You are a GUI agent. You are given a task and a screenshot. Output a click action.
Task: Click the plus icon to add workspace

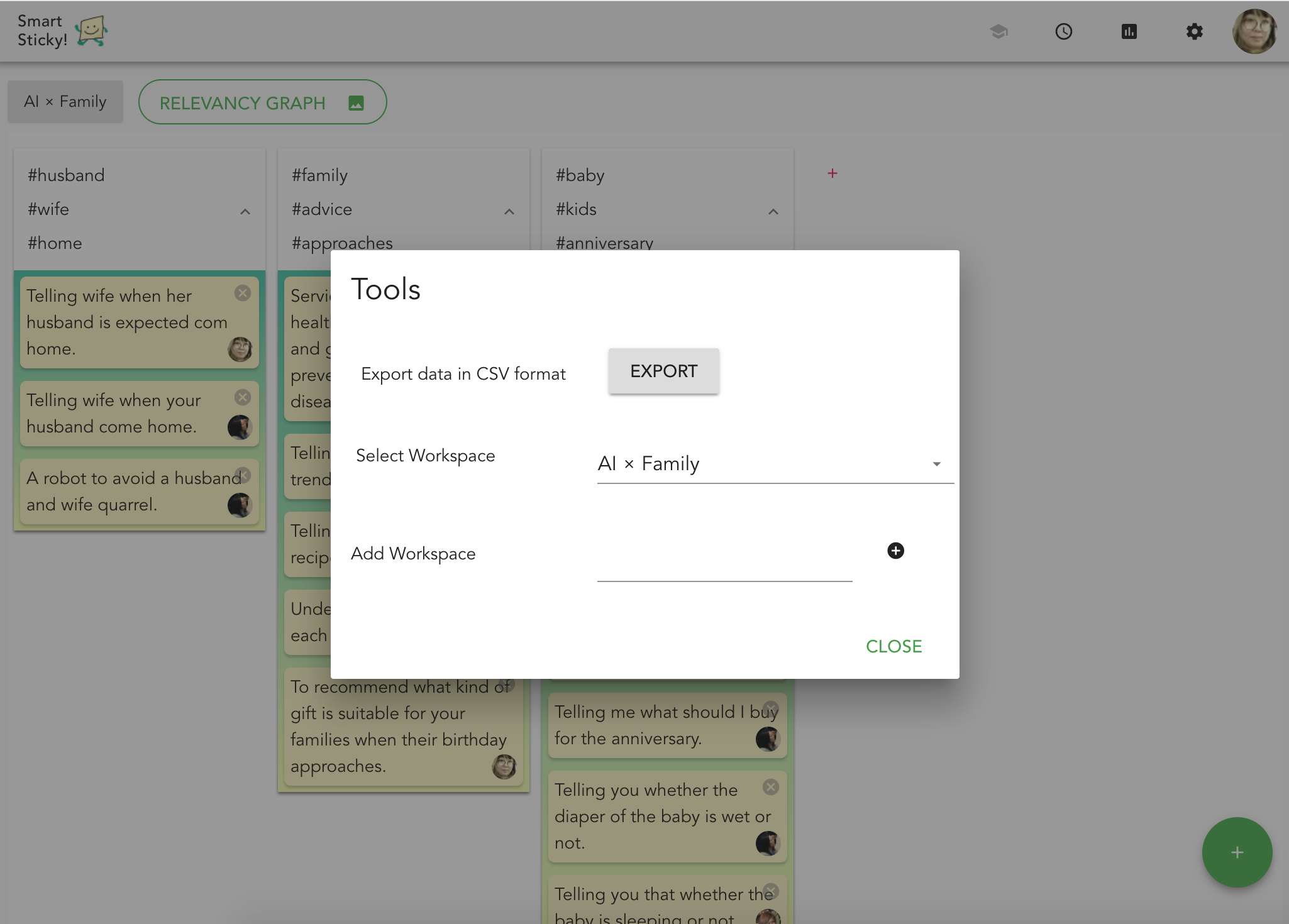pos(895,551)
